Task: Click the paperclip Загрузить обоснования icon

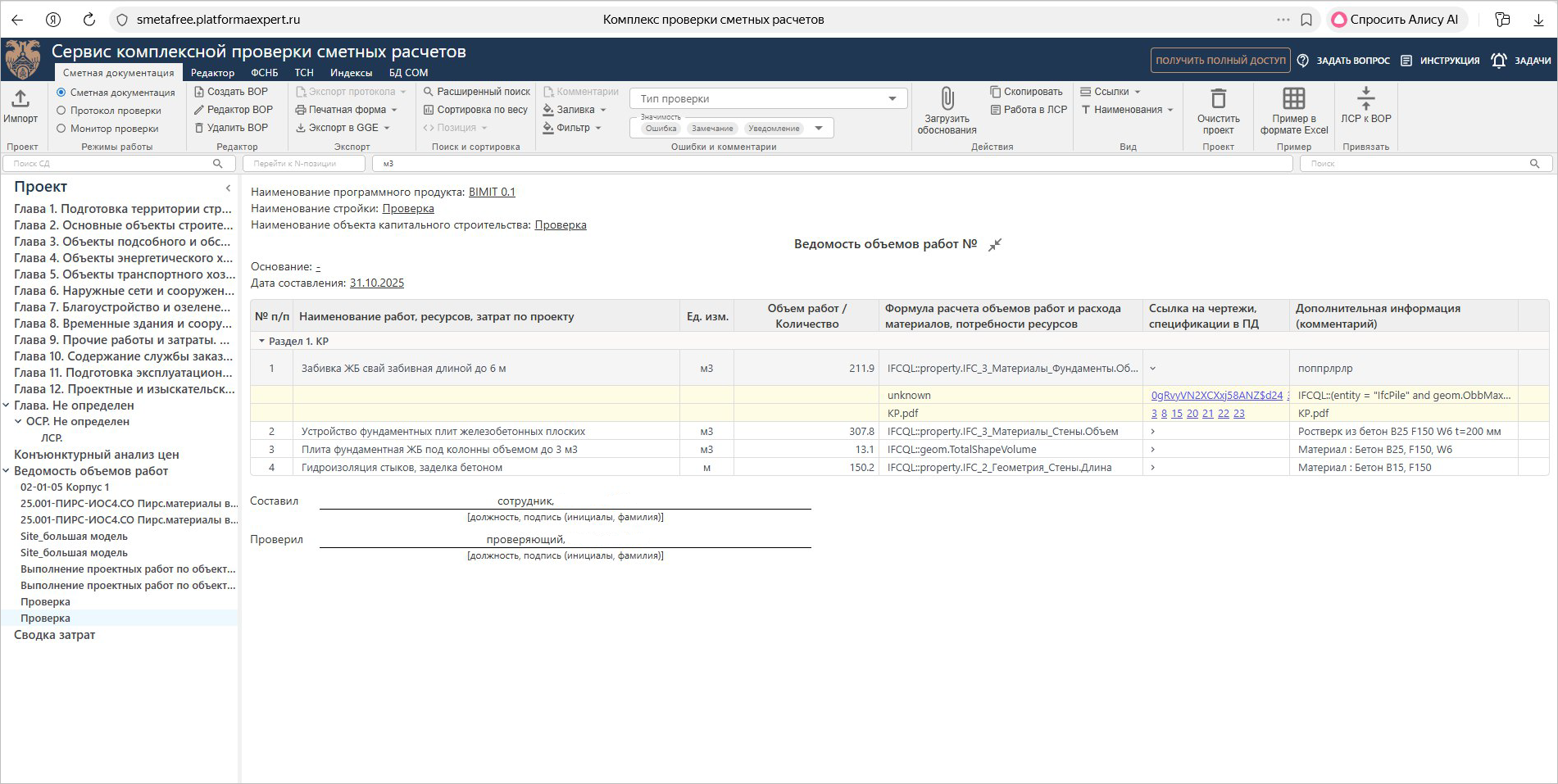Action: pos(947,99)
